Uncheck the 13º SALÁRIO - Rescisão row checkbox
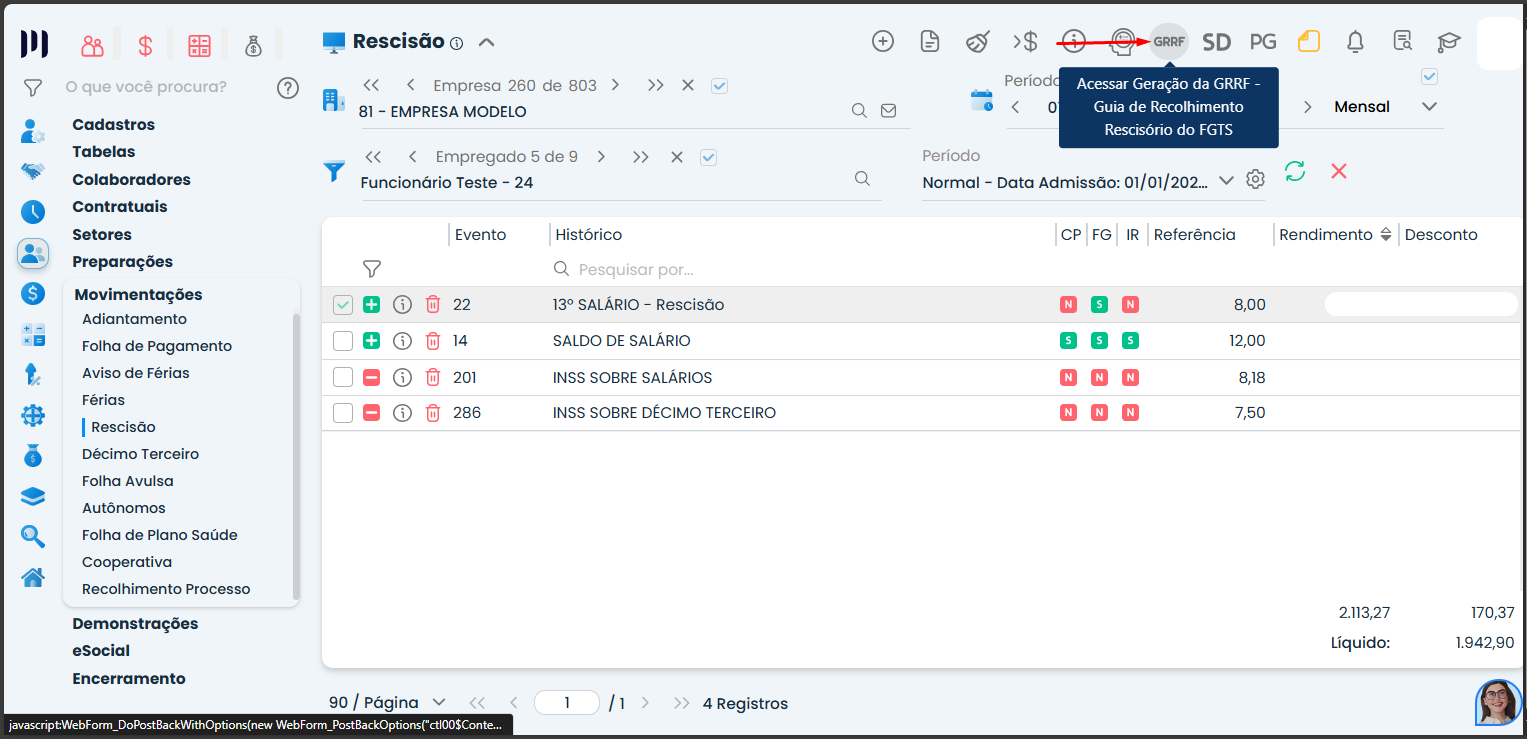The image size is (1527, 739). (x=343, y=305)
